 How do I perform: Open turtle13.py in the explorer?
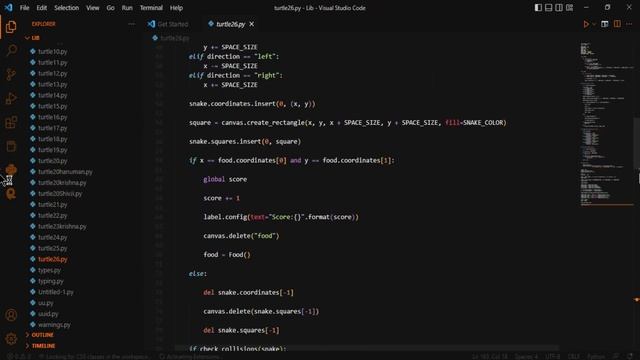pyautogui.click(x=53, y=84)
